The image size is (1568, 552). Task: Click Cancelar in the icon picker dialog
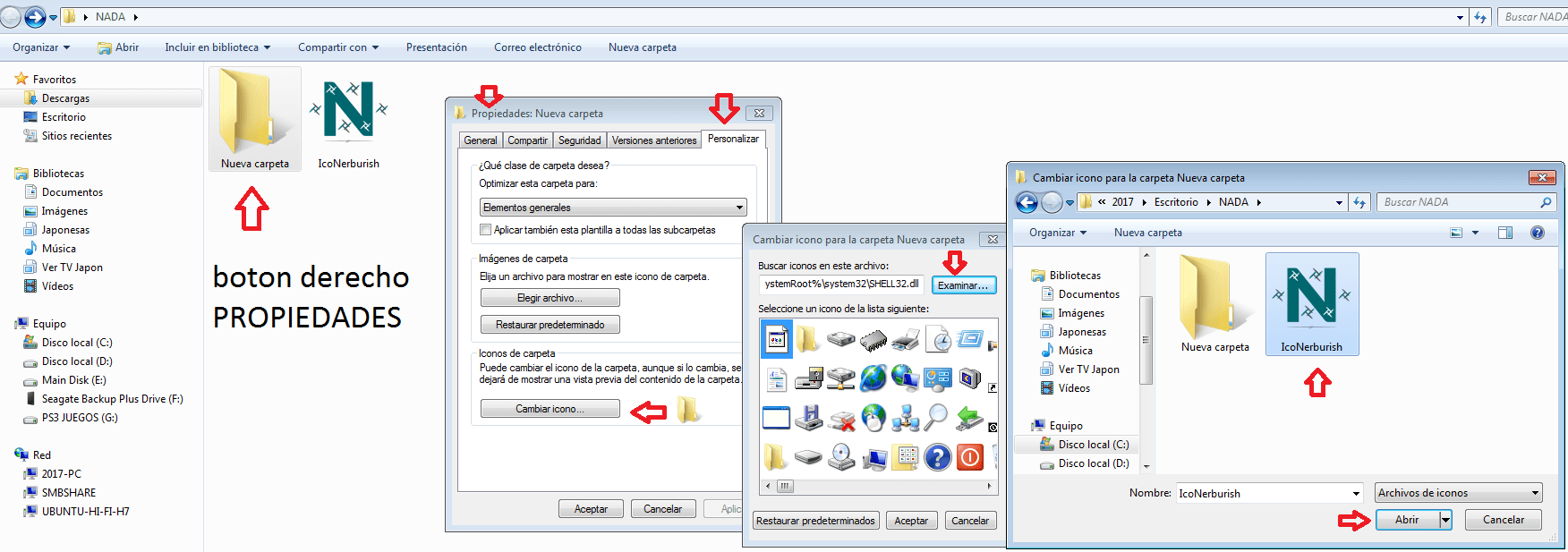point(970,521)
